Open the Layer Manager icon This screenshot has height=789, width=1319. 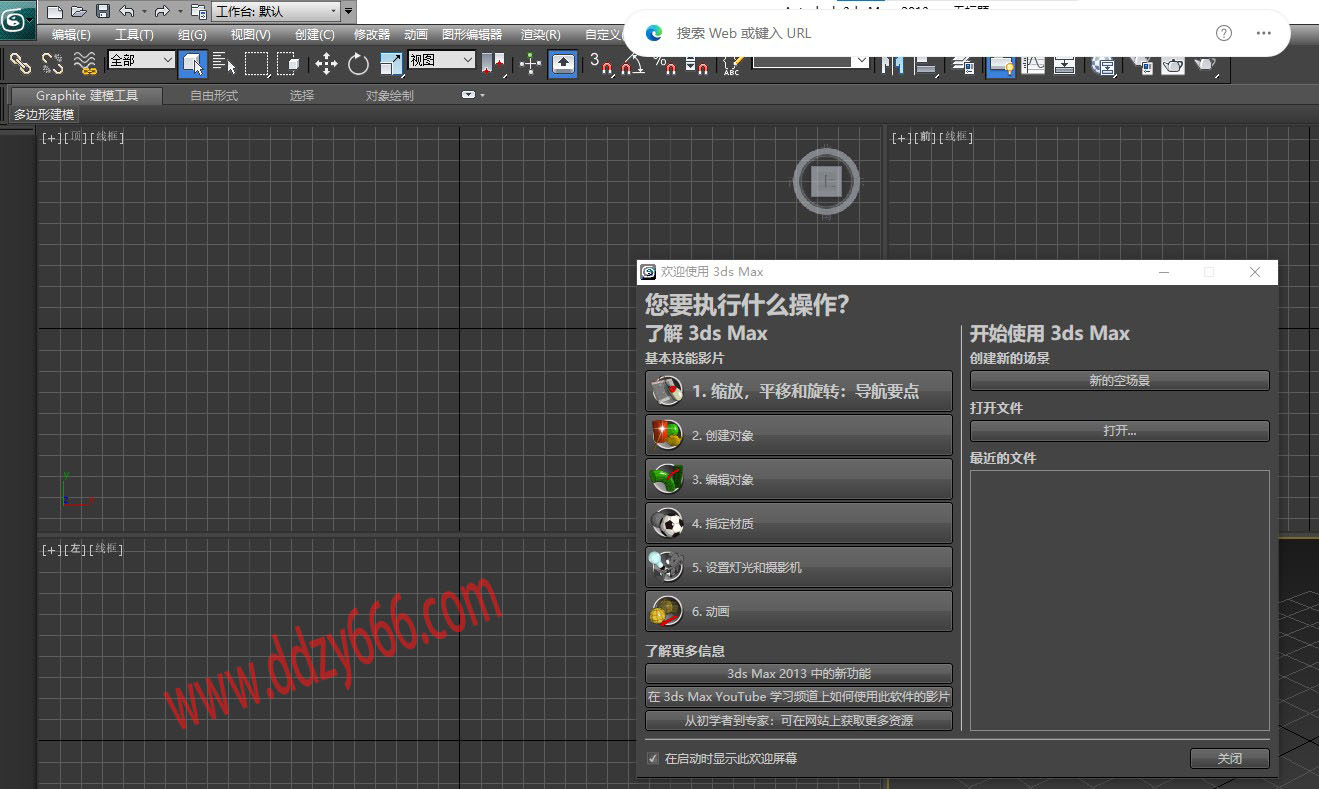pos(965,64)
